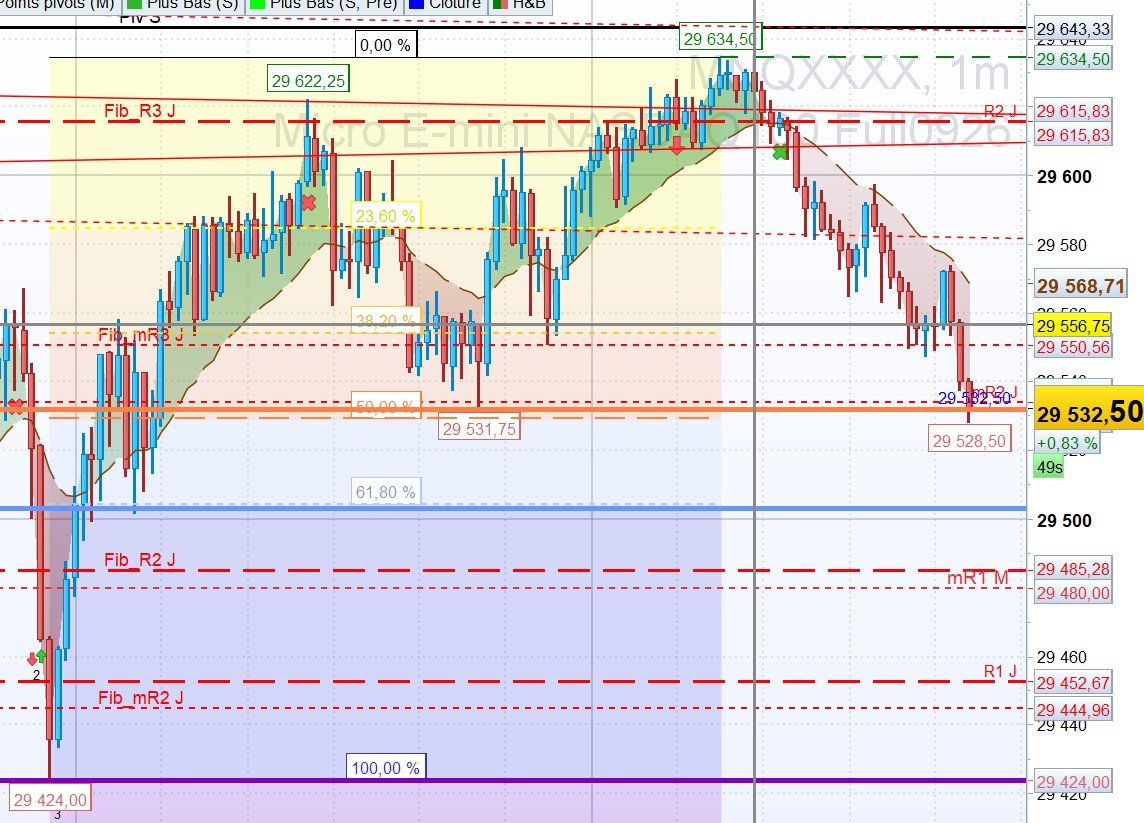Select the light green swatch of Plus Bas (S, Pré)
The width and height of the screenshot is (1144, 823).
click(x=257, y=4)
